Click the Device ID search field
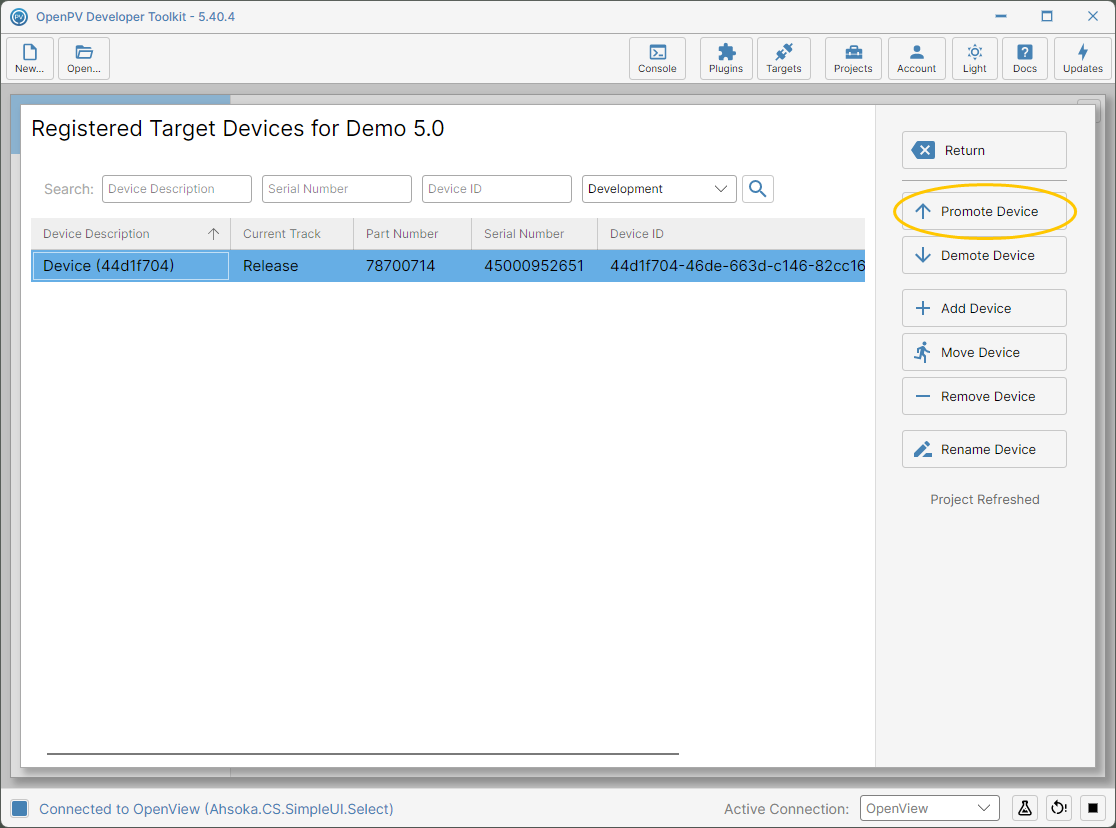Image resolution: width=1116 pixels, height=828 pixels. [x=497, y=189]
